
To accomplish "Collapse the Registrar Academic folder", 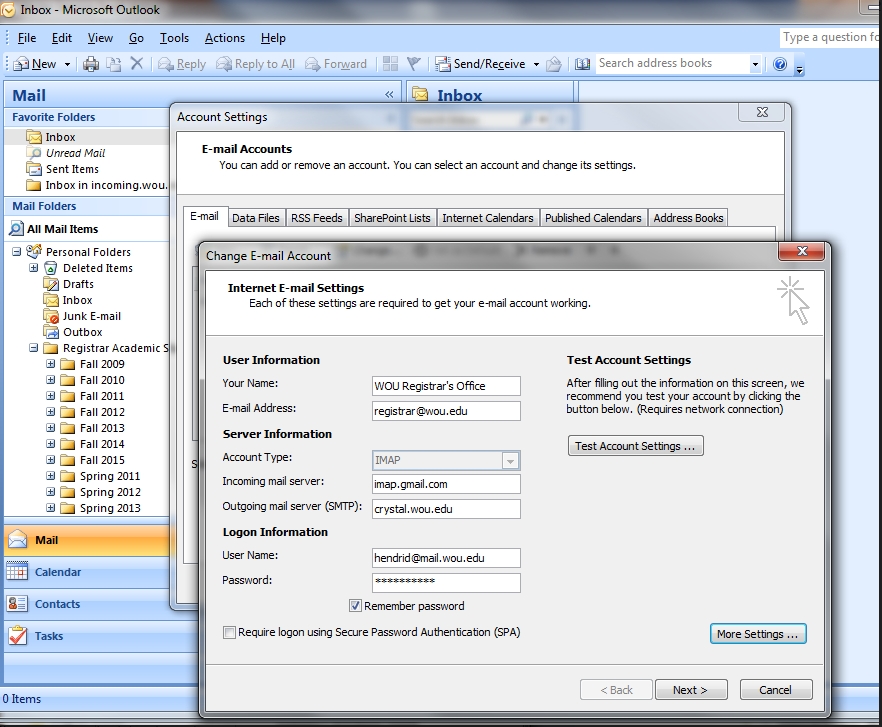I will tap(34, 348).
